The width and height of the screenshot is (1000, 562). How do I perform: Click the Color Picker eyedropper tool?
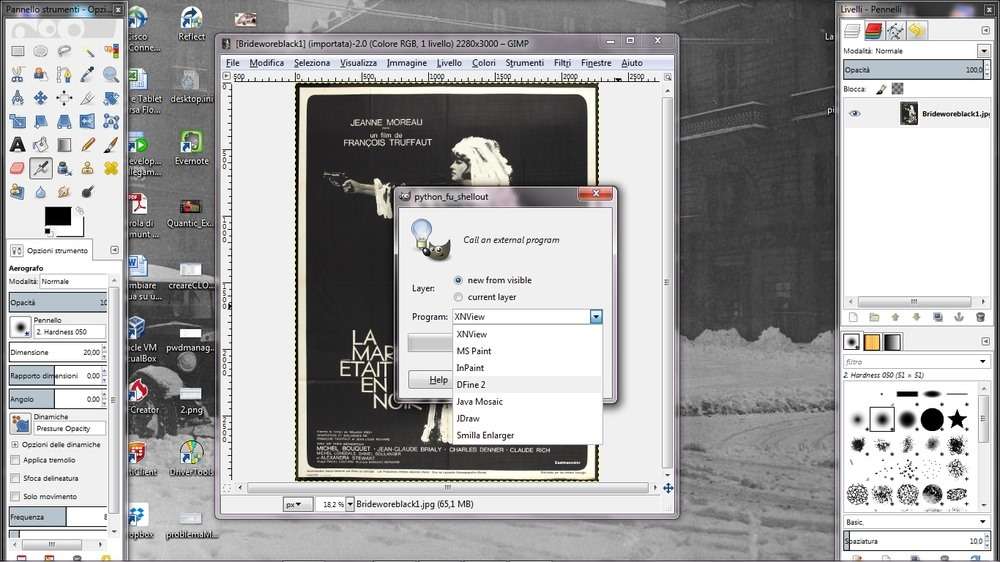pyautogui.click(x=87, y=75)
